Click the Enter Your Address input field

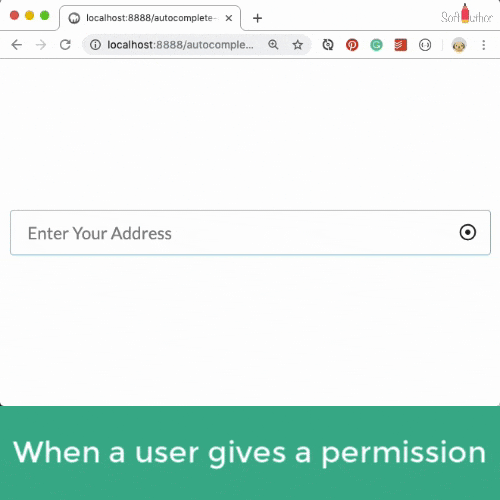coord(250,233)
